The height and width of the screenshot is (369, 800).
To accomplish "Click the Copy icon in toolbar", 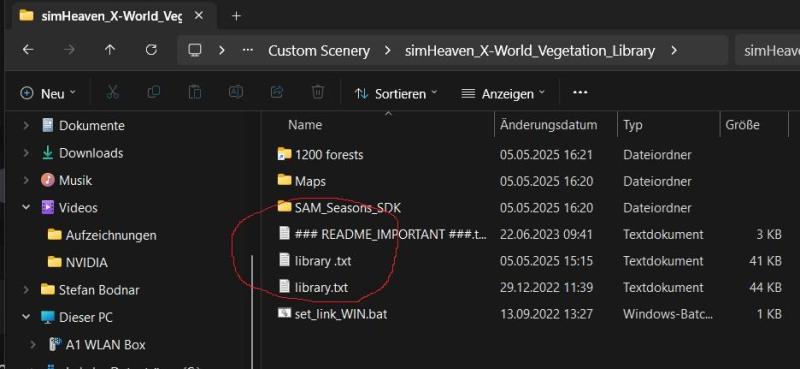I will coord(153,92).
